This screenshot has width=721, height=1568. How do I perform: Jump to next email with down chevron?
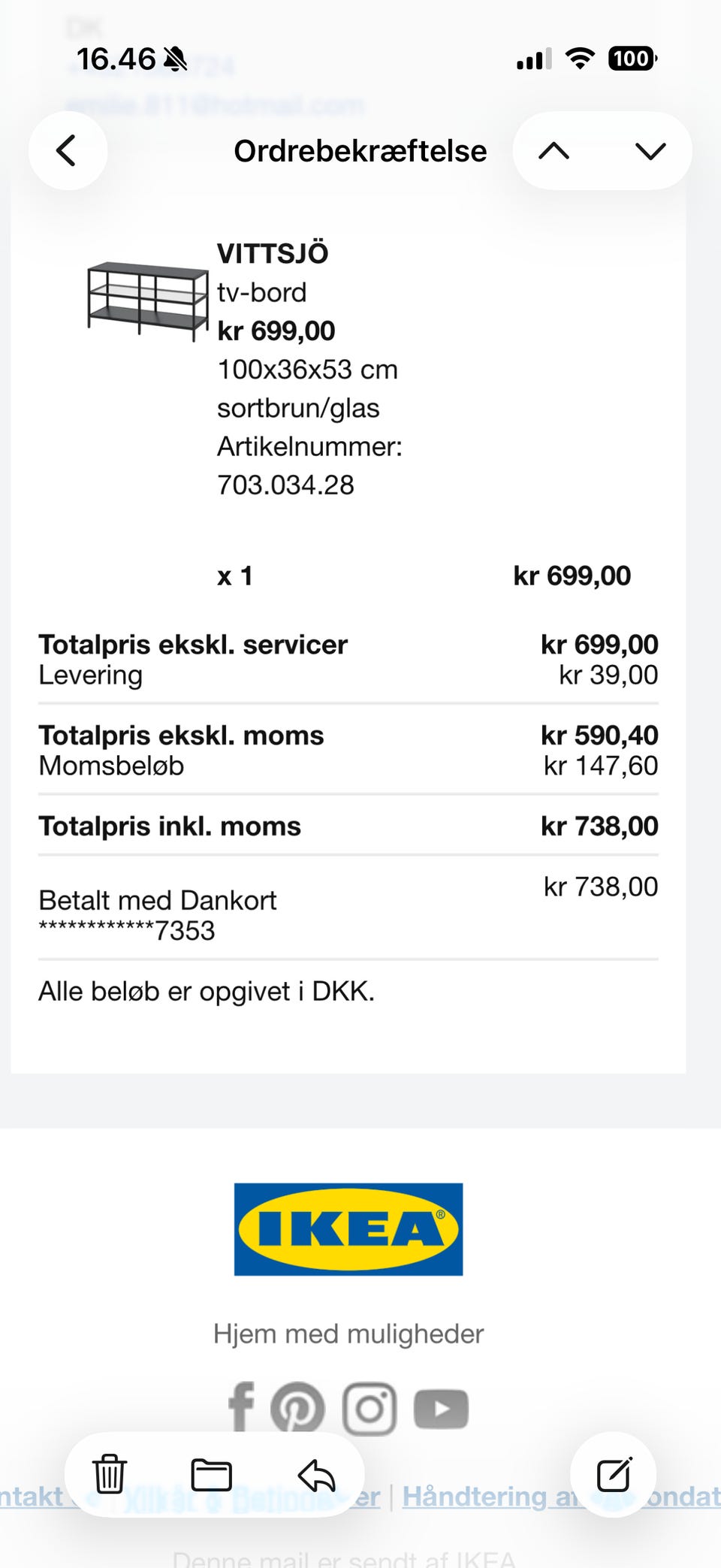click(x=650, y=151)
